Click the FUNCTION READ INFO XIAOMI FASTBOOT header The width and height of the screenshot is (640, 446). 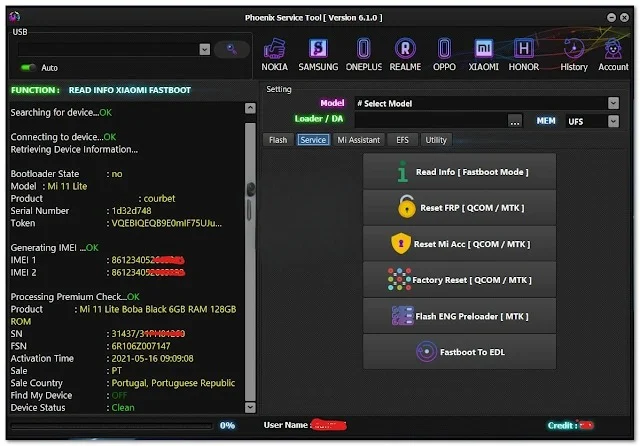(101, 90)
